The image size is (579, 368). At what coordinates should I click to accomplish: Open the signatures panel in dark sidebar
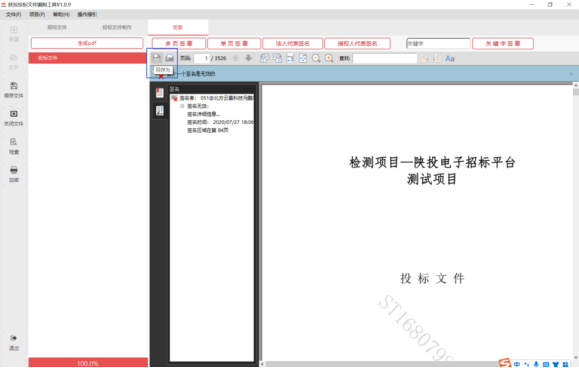click(x=160, y=110)
